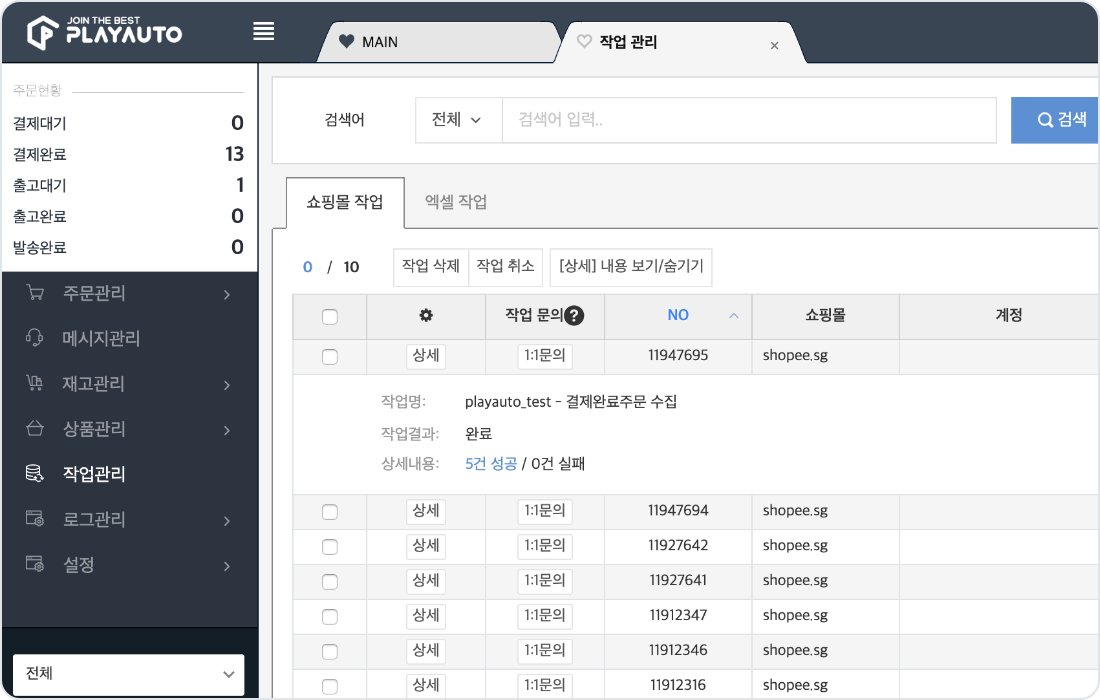The image size is (1100, 700).
Task: Click the 재고관리 inventory cart icon
Action: coord(35,384)
